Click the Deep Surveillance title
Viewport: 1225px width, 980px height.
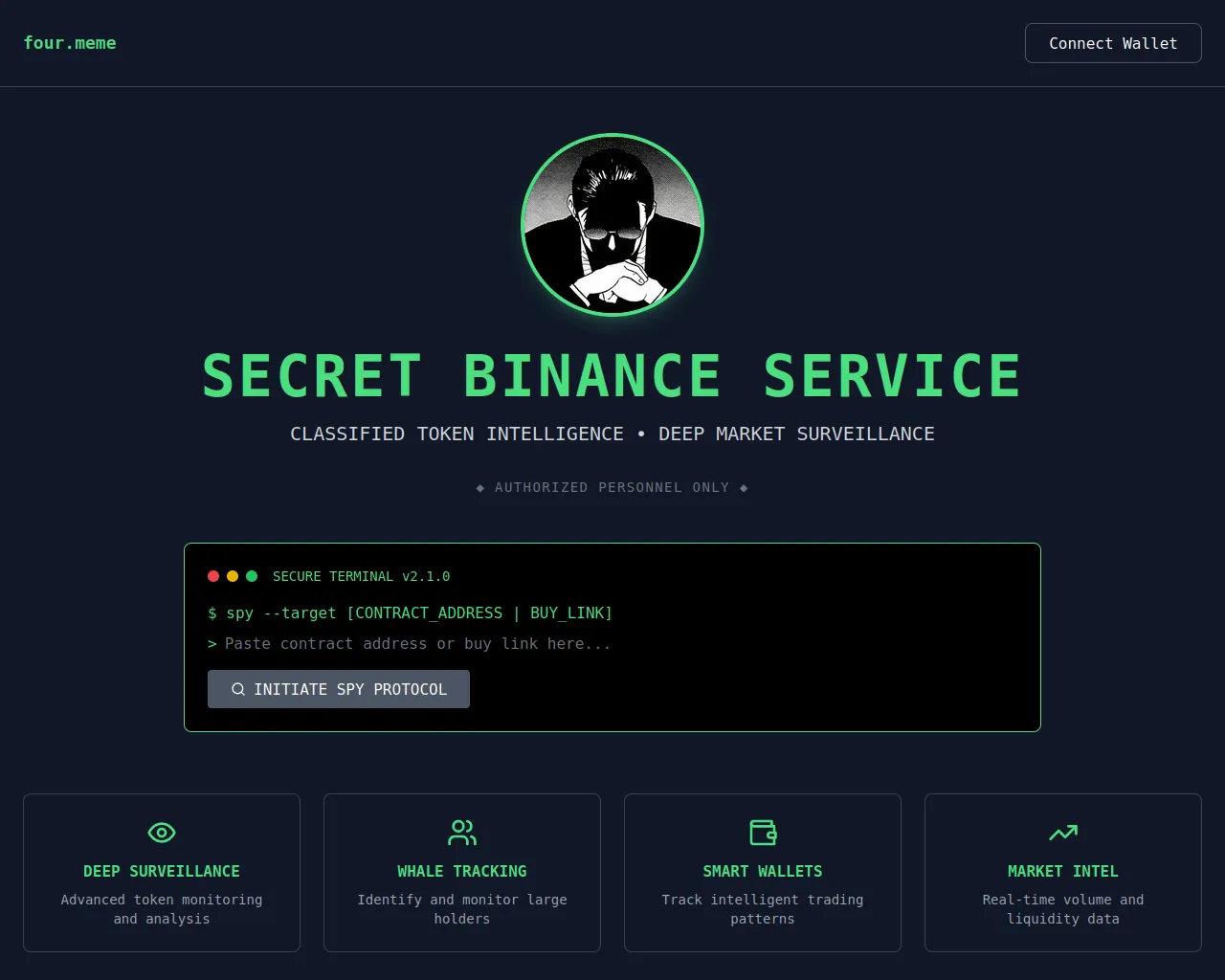[162, 871]
